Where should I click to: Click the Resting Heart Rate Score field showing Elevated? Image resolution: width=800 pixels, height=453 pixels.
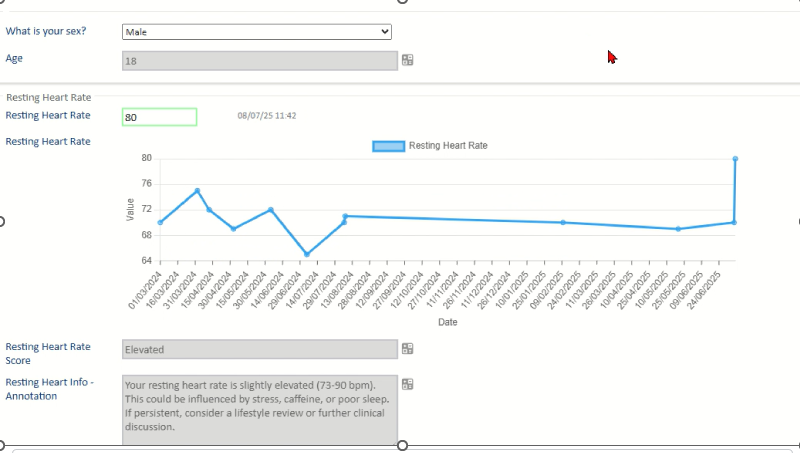259,349
